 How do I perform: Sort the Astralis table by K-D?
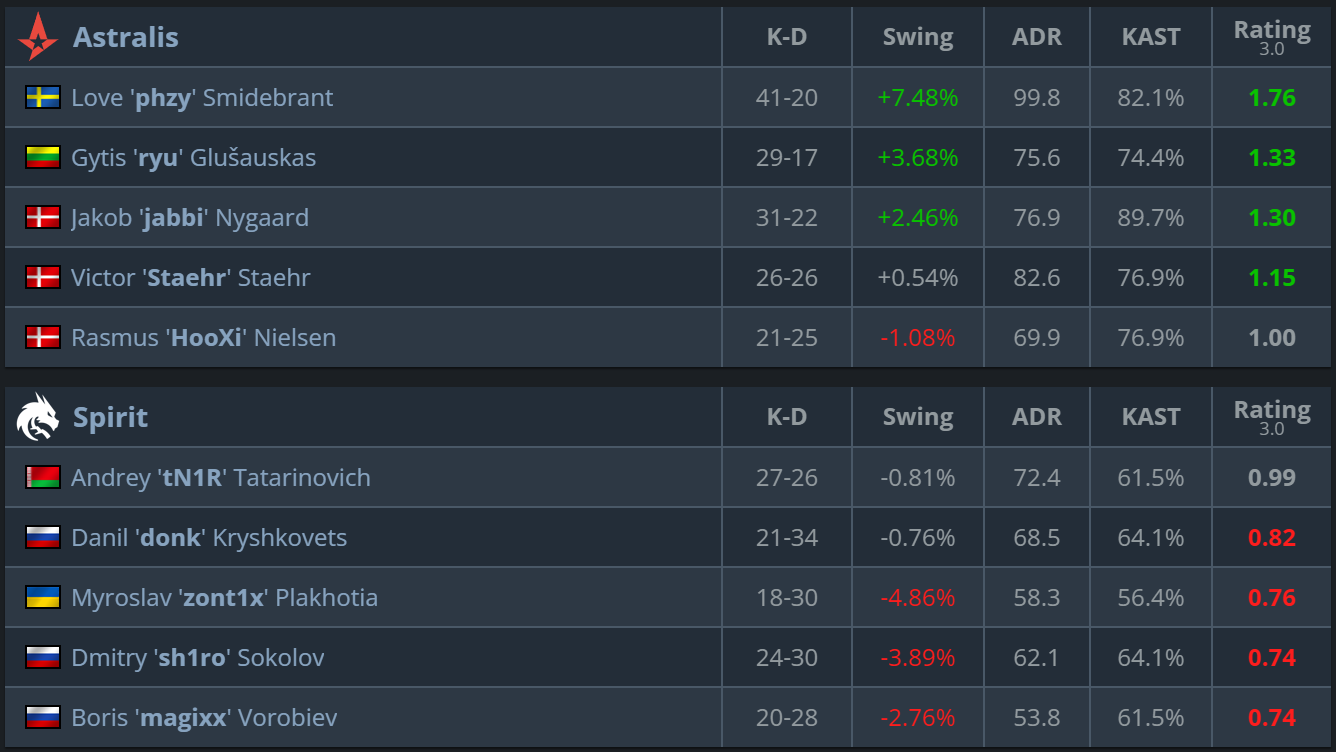(x=787, y=37)
